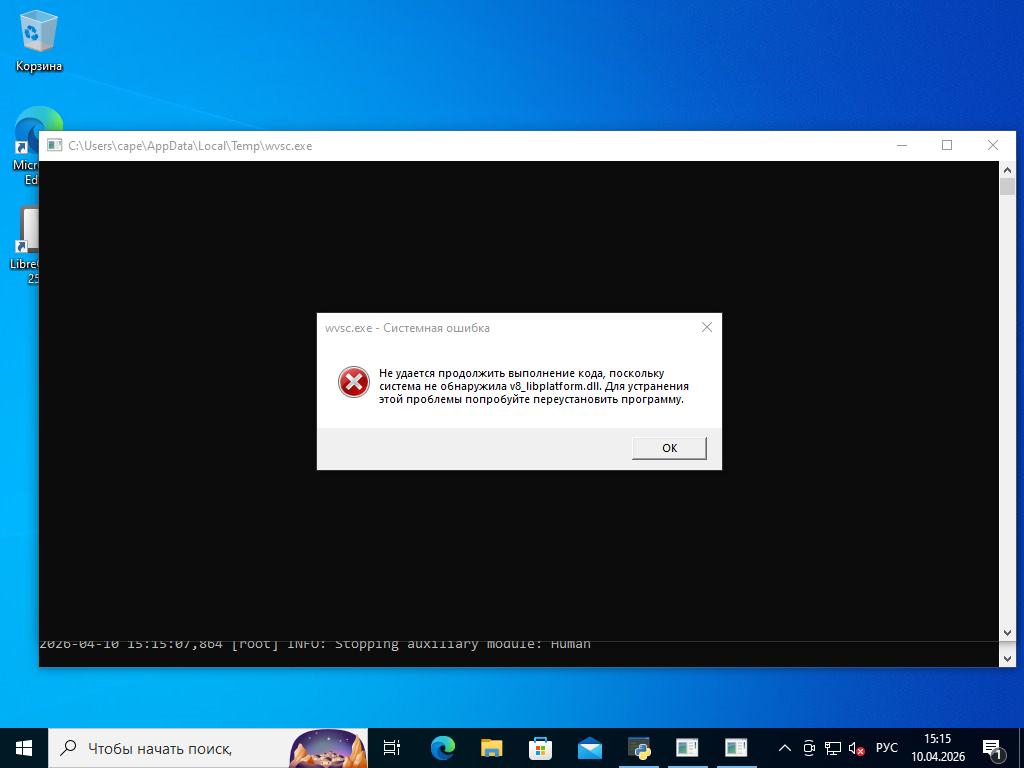Screen dimensions: 1024x768
Task: Open Microsoft Store from the taskbar
Action: pos(540,748)
